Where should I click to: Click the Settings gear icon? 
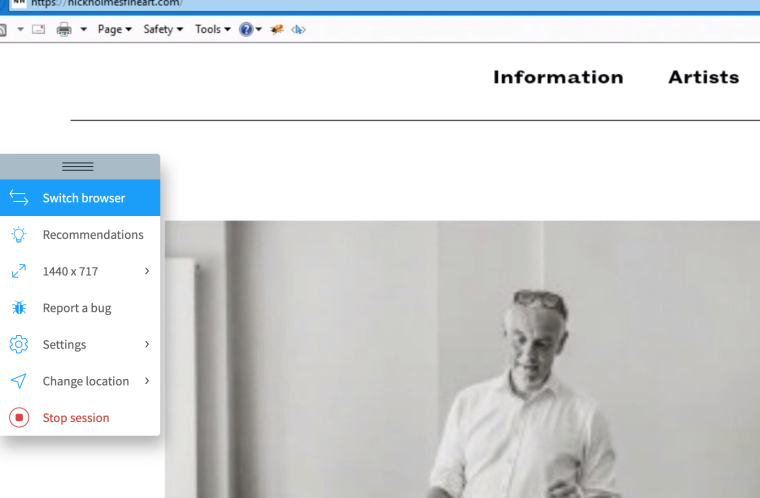19,344
